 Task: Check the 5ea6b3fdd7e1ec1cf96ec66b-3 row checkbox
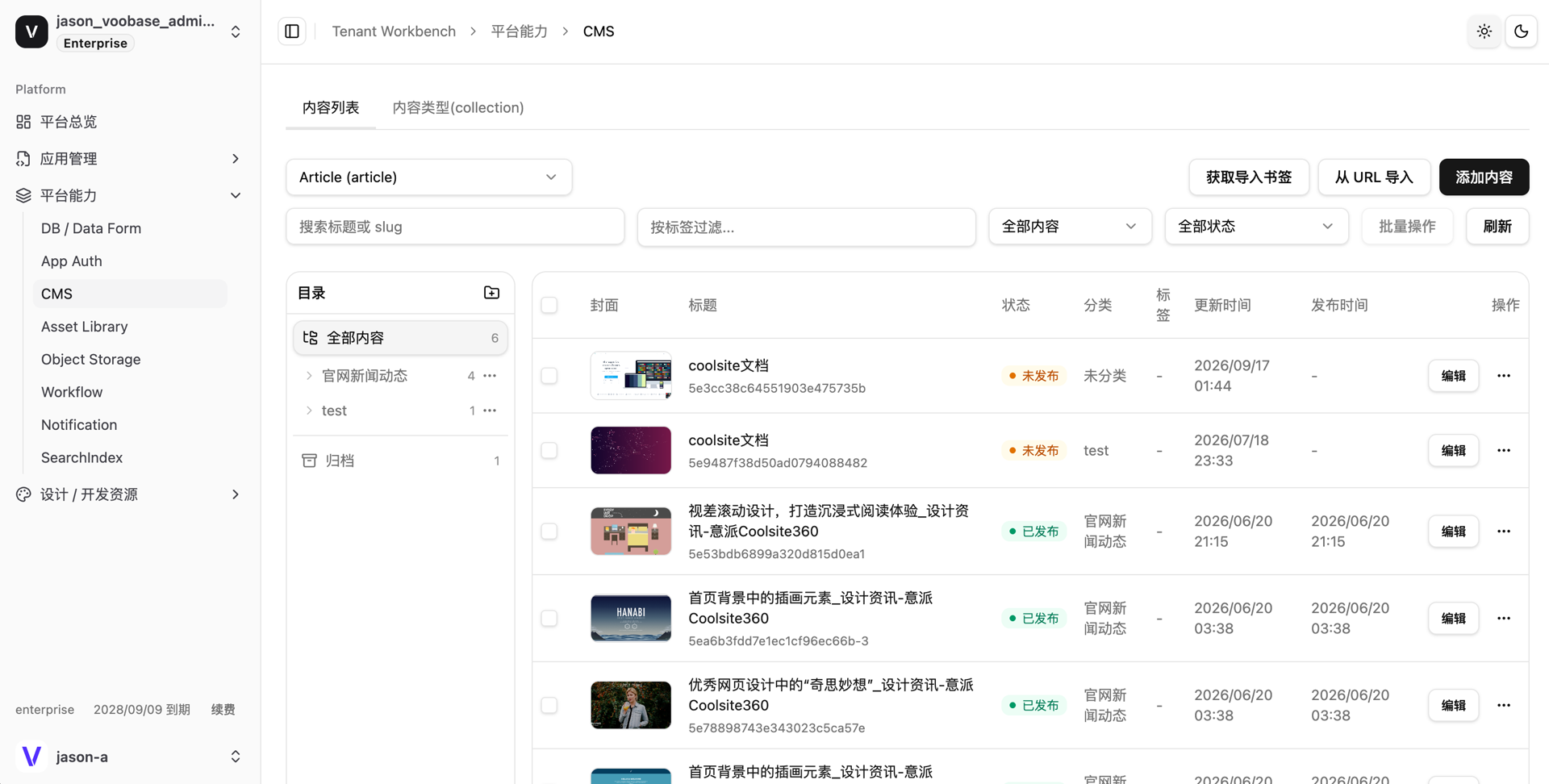click(549, 619)
